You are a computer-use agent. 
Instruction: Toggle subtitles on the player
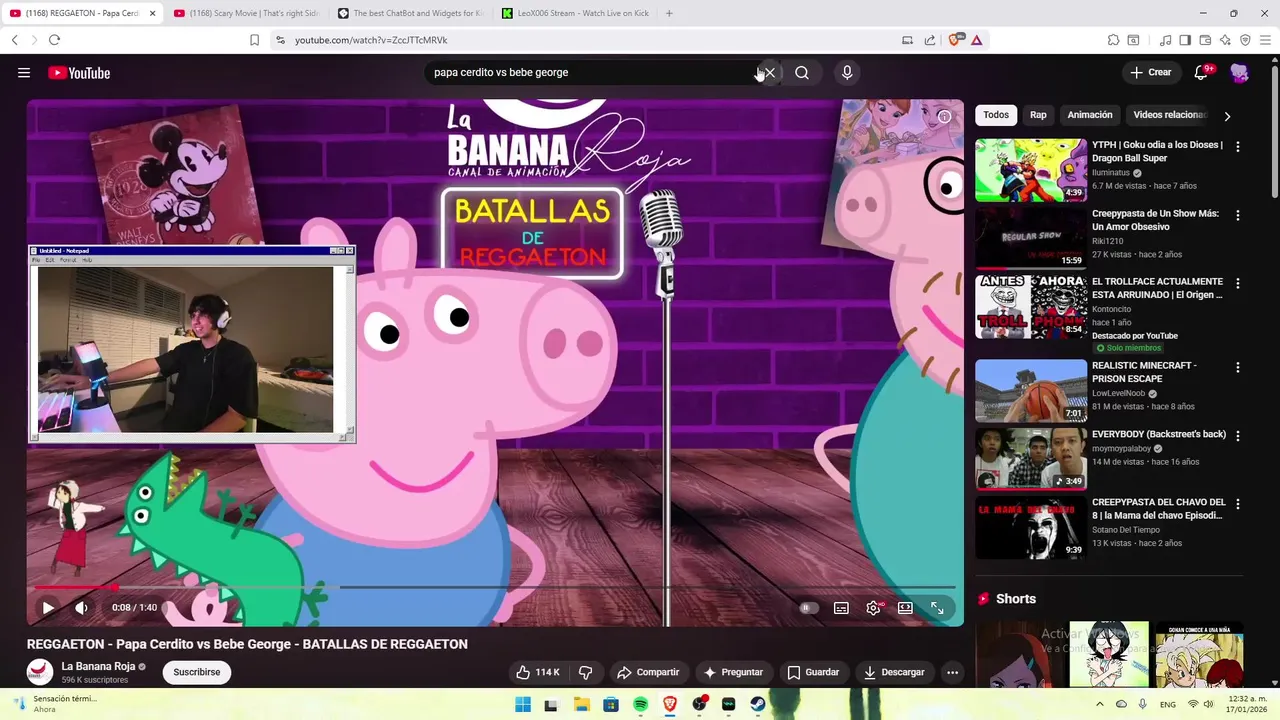(841, 608)
